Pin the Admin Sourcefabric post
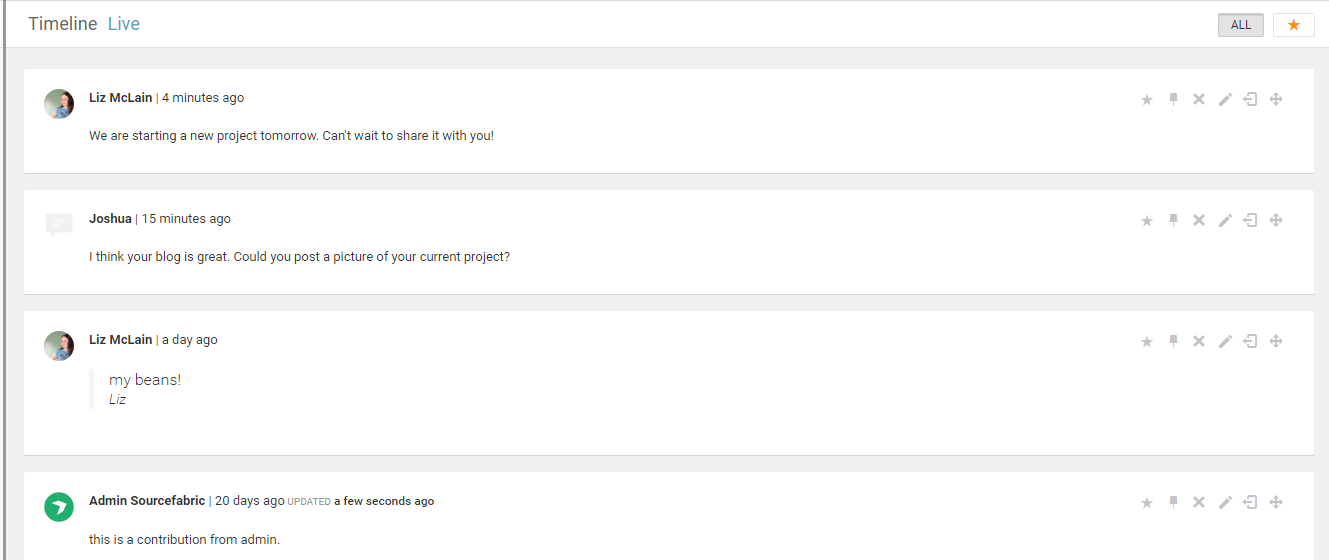The height and width of the screenshot is (560, 1329). (1173, 502)
